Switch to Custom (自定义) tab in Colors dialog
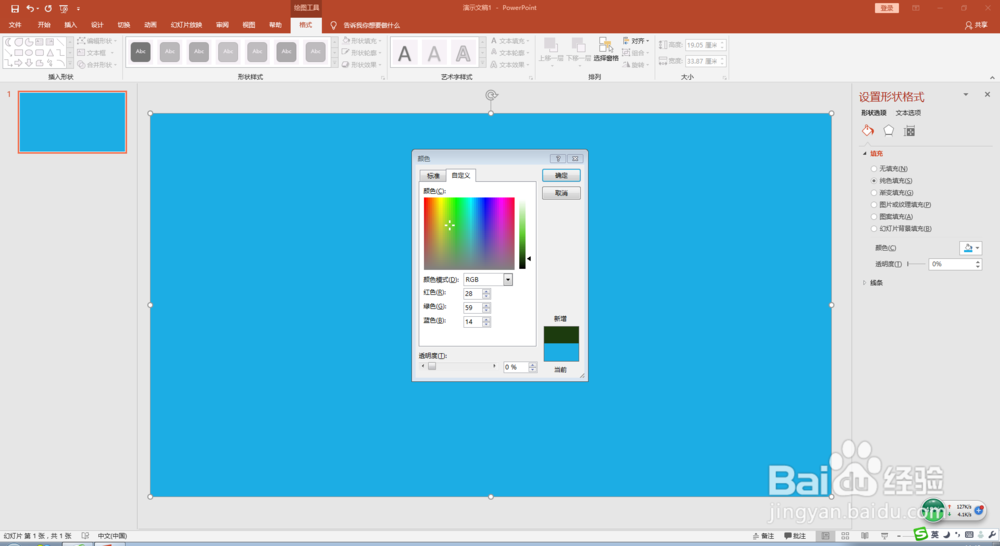 coord(460,175)
